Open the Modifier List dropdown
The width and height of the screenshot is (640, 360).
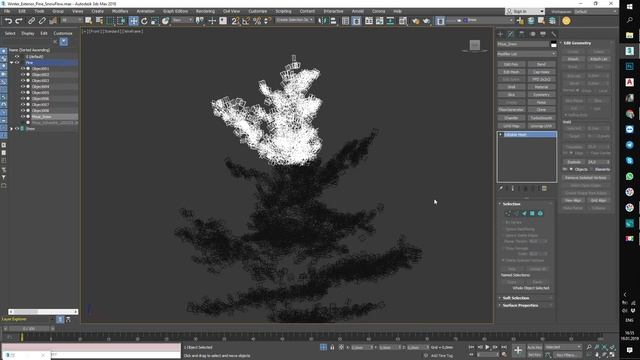(527, 54)
